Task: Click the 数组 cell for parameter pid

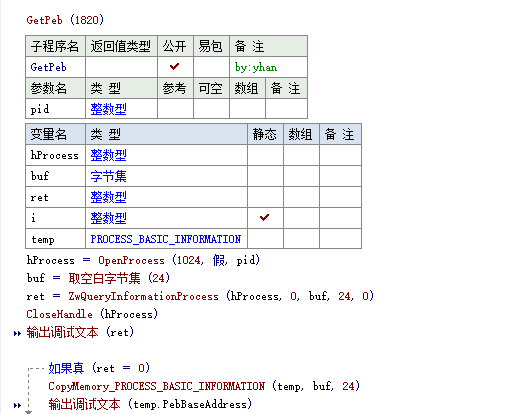Action: point(247,109)
